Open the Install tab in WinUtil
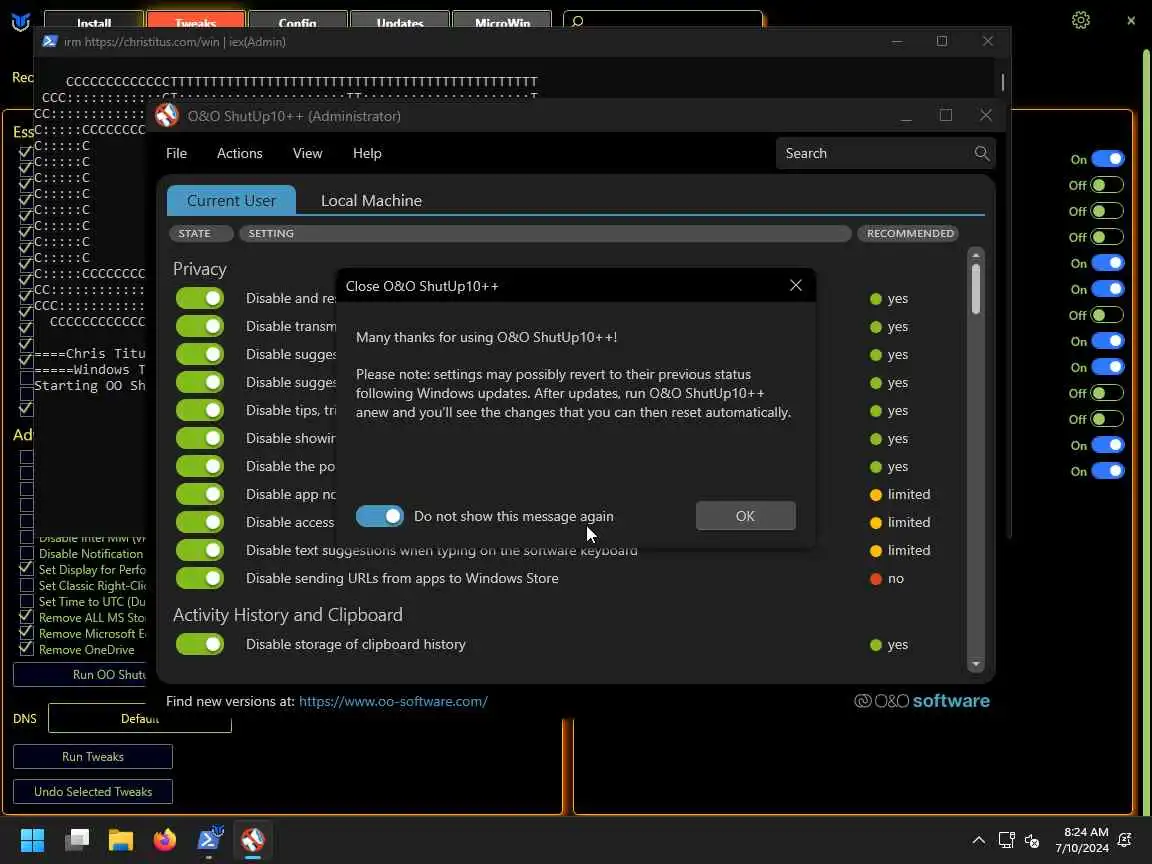Image resolution: width=1152 pixels, height=864 pixels. (94, 21)
